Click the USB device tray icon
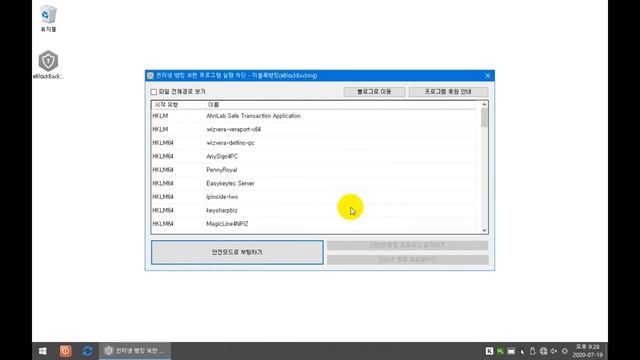 tap(532, 351)
